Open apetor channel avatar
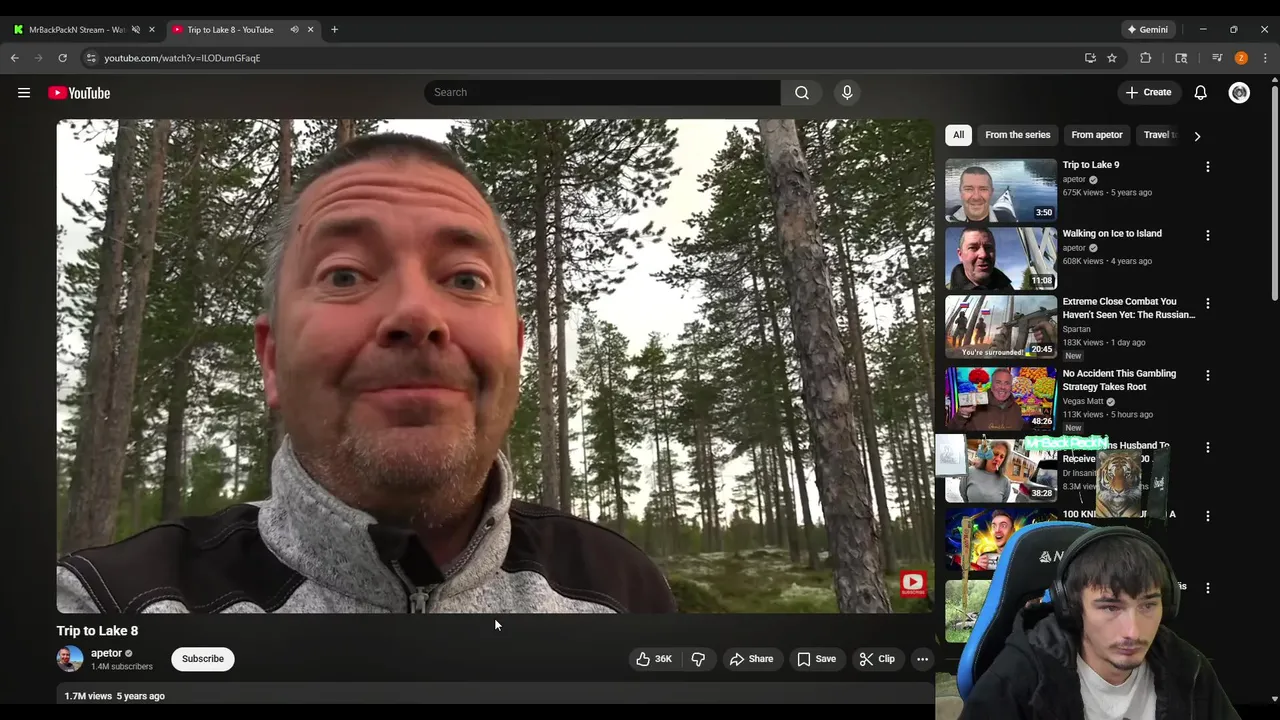 70,659
